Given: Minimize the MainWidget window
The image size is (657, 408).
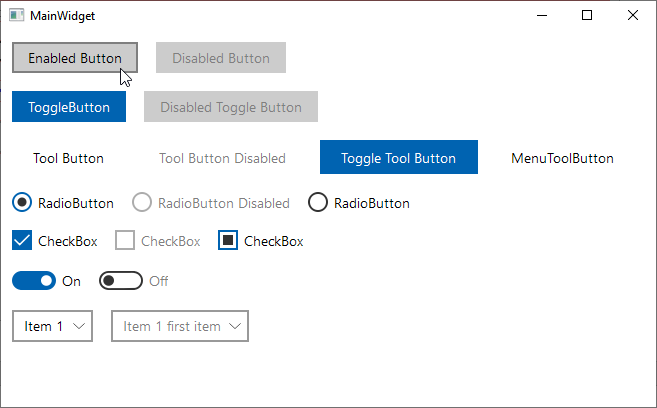Looking at the screenshot, I should pyautogui.click(x=541, y=15).
